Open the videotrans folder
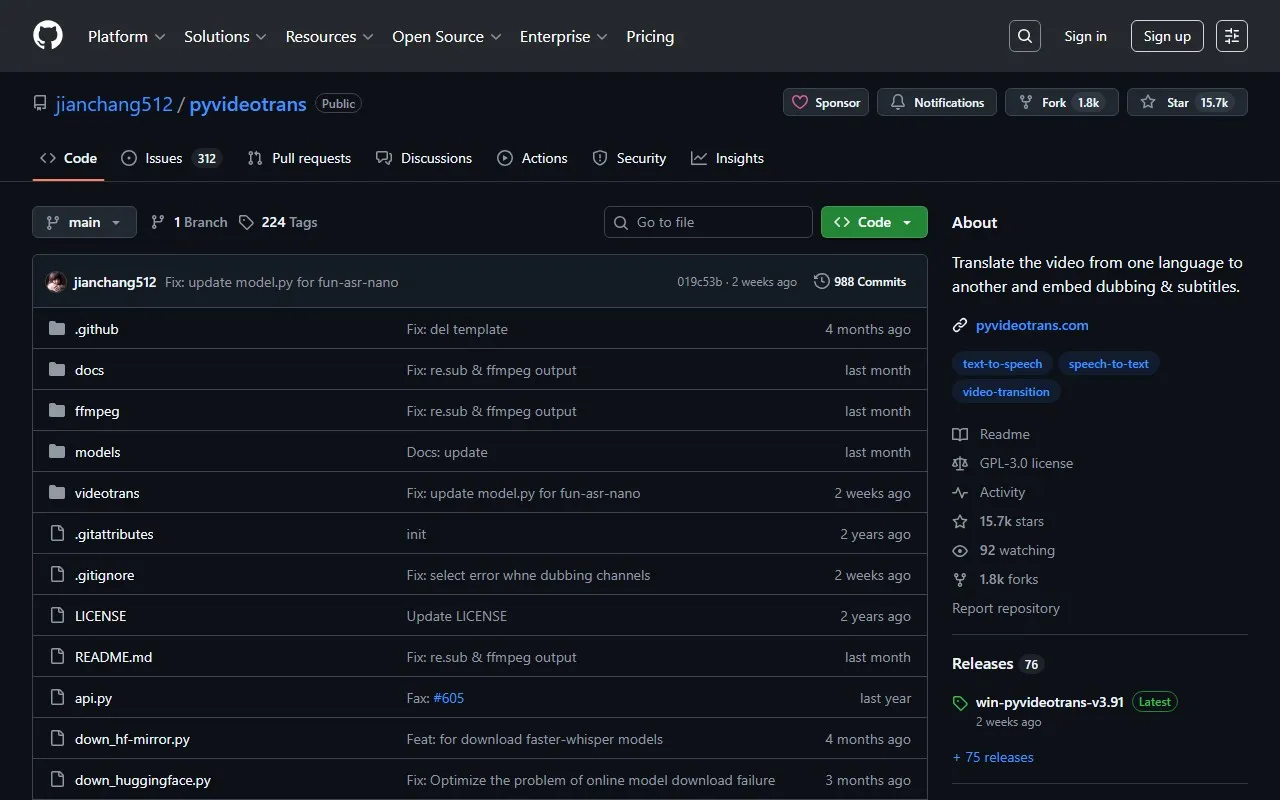 click(107, 493)
